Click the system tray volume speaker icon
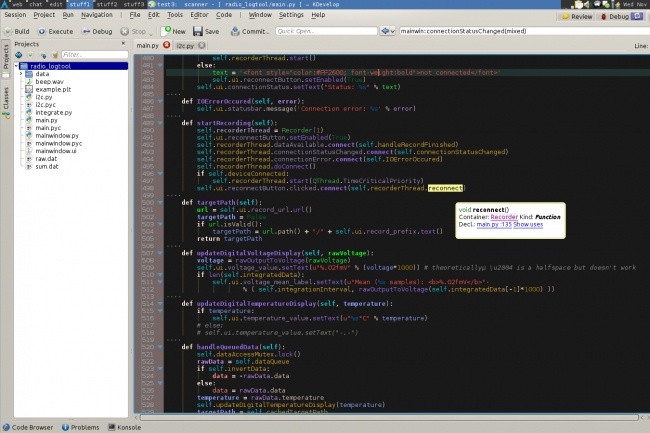Viewport: 650px width, 433px height. coord(587,4)
